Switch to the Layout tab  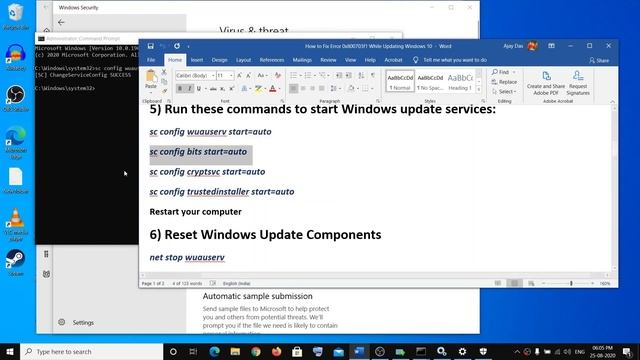[243, 60]
